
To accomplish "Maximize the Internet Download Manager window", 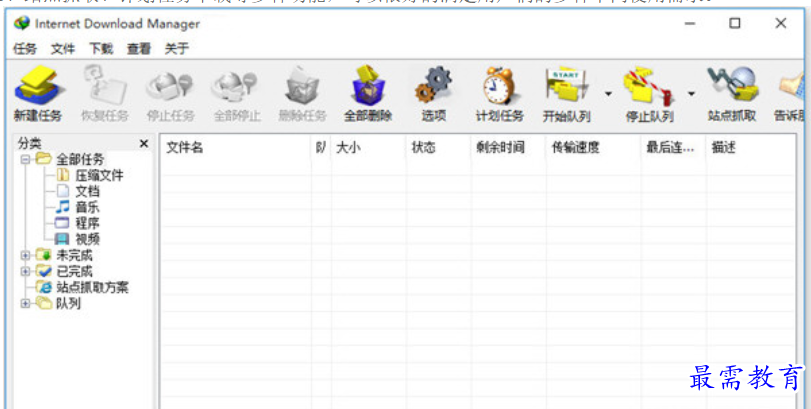I will coord(734,23).
